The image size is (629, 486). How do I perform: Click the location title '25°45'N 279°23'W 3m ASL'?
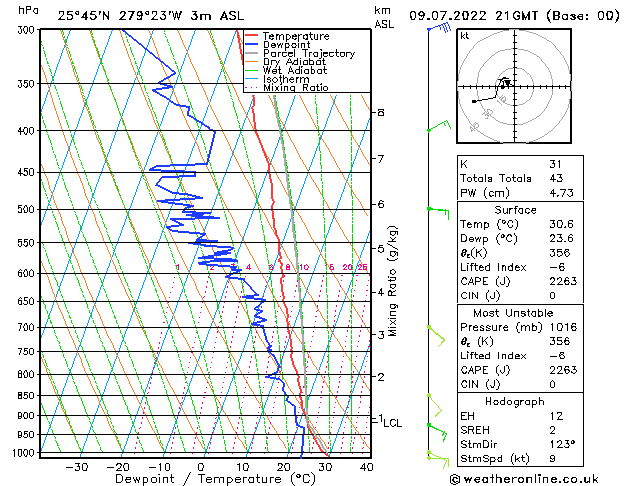pyautogui.click(x=151, y=16)
